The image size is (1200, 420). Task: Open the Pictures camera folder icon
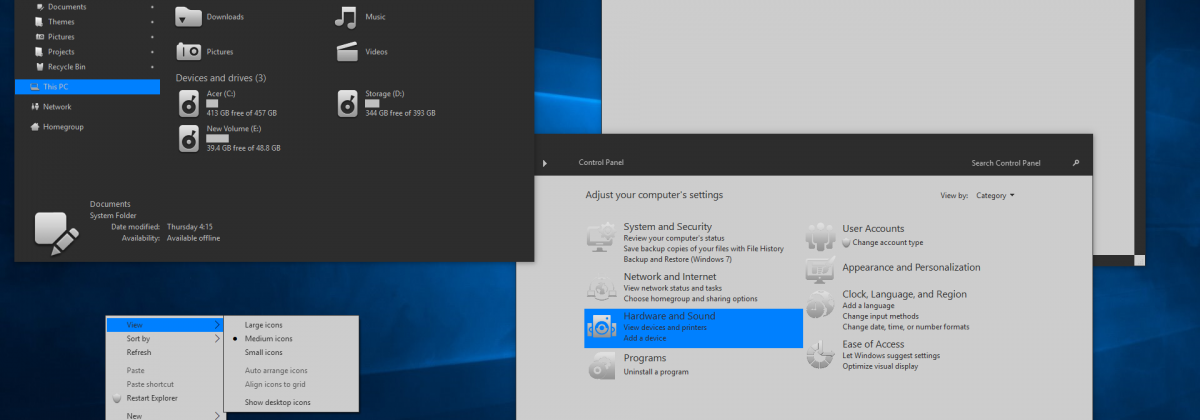coord(188,51)
